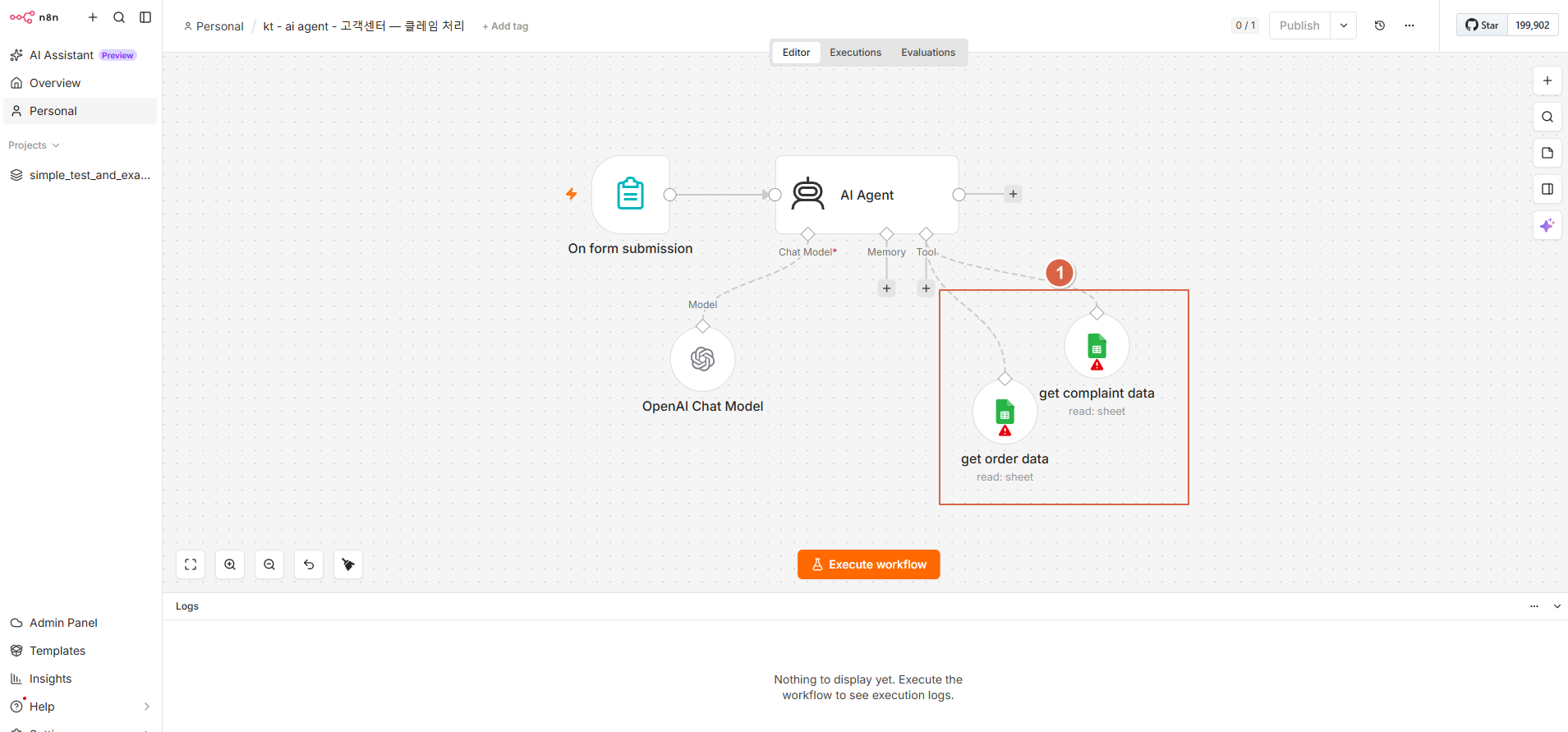Collapse the left sidebar panel

[145, 17]
